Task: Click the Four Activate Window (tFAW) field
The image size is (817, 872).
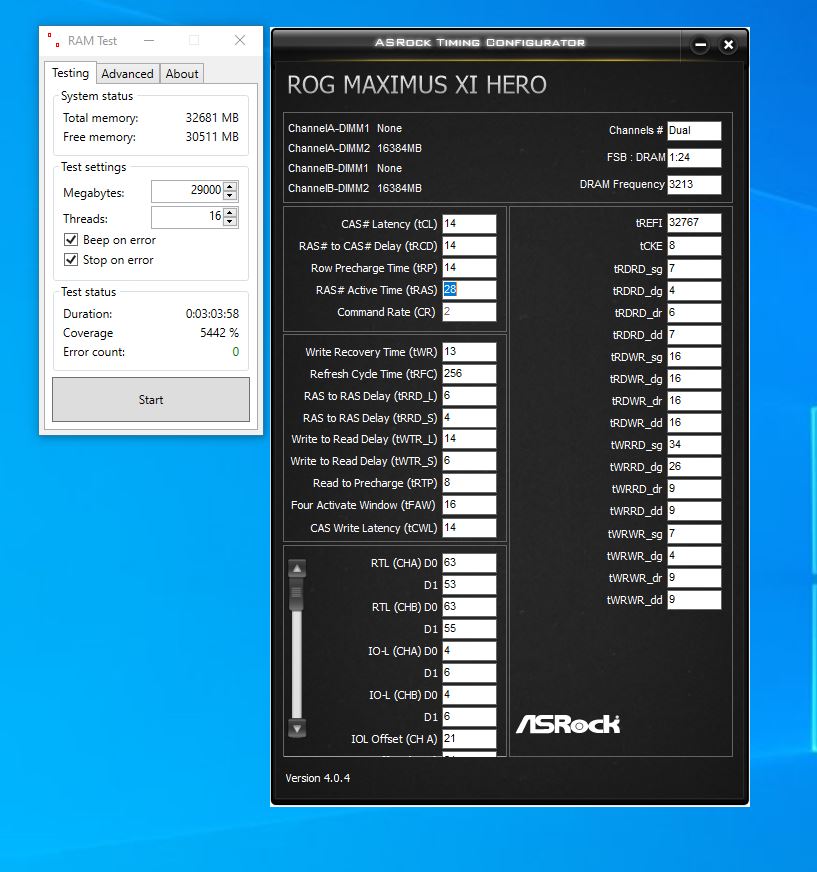Action: click(x=469, y=505)
